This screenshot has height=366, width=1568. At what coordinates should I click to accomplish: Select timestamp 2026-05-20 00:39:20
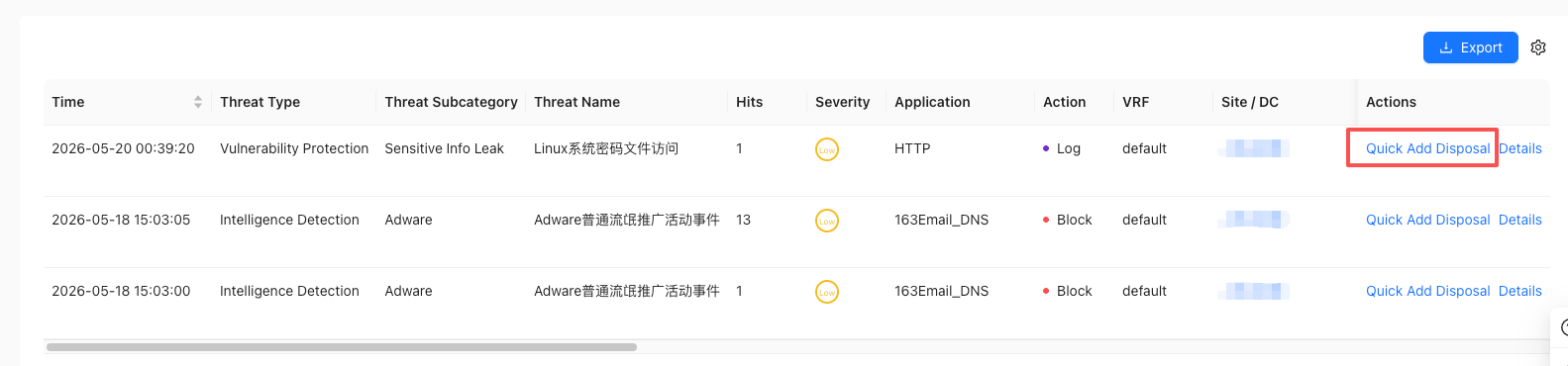pyautogui.click(x=123, y=148)
